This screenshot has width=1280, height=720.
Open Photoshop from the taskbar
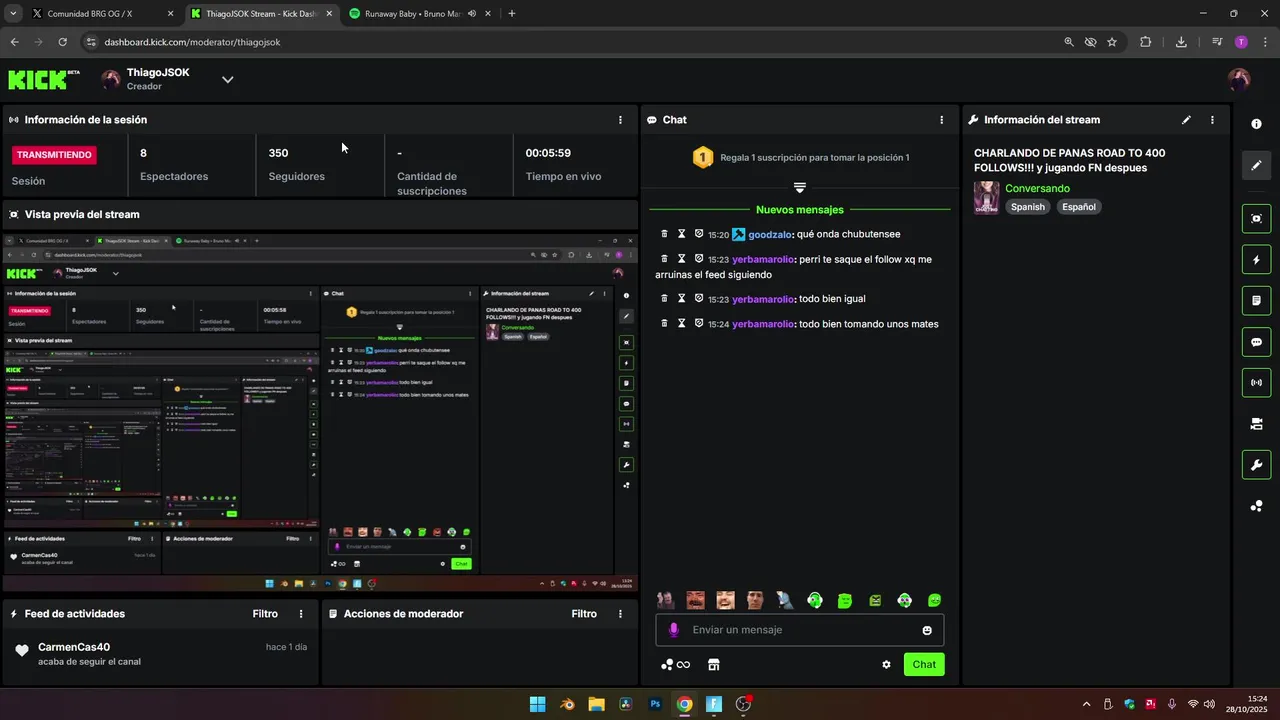[x=655, y=704]
